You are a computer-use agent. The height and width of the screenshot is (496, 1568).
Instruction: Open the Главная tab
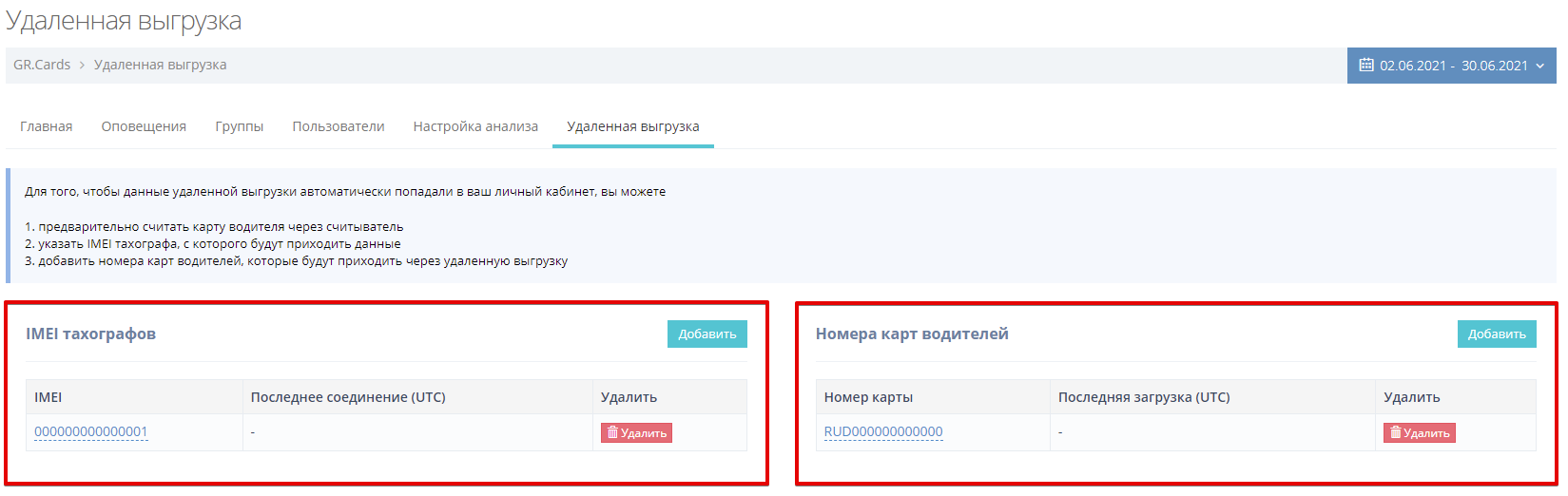pyautogui.click(x=47, y=126)
